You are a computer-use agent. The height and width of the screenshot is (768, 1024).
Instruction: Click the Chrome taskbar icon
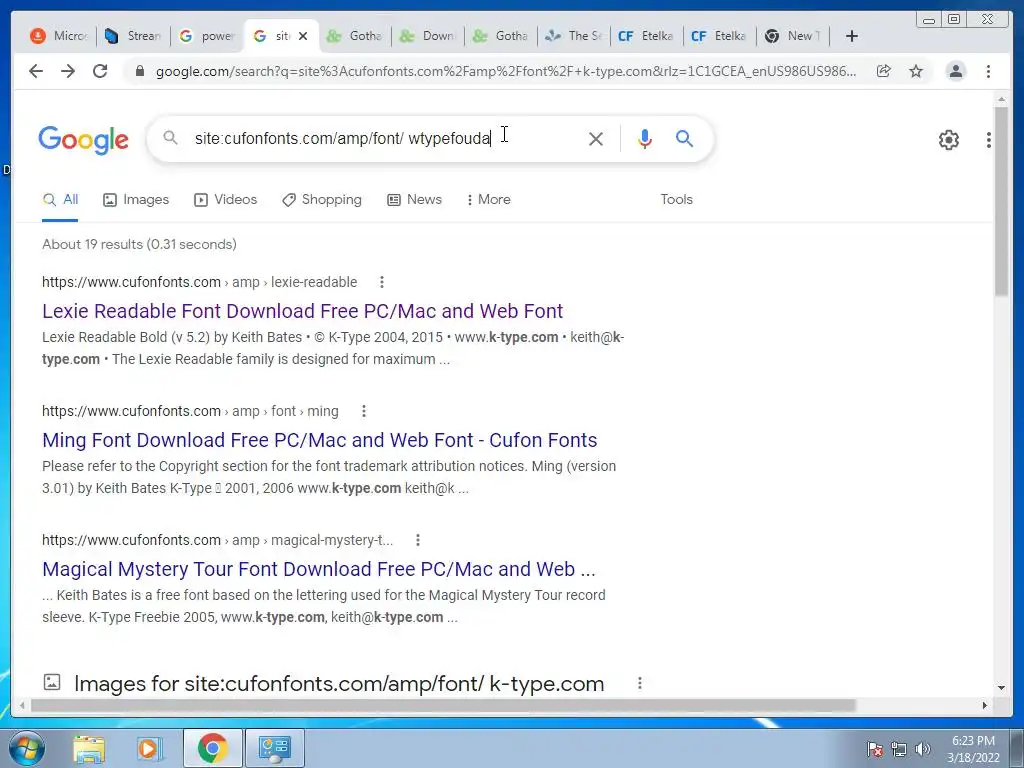(x=212, y=748)
